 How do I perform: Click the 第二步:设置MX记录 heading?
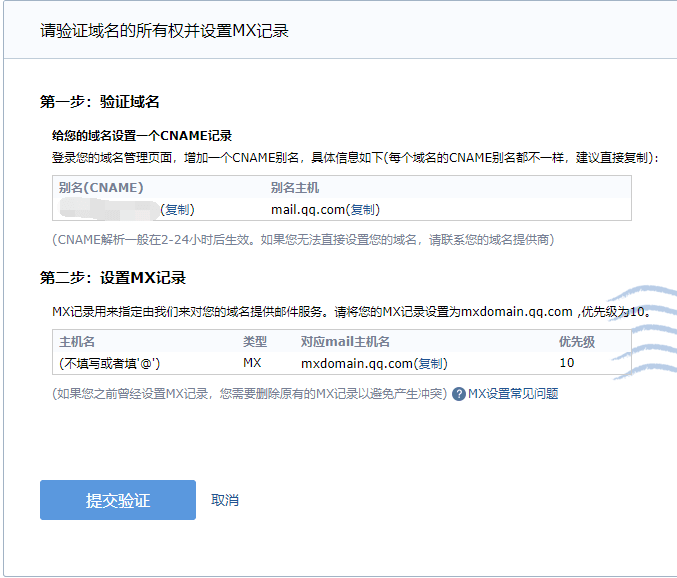coord(113,278)
